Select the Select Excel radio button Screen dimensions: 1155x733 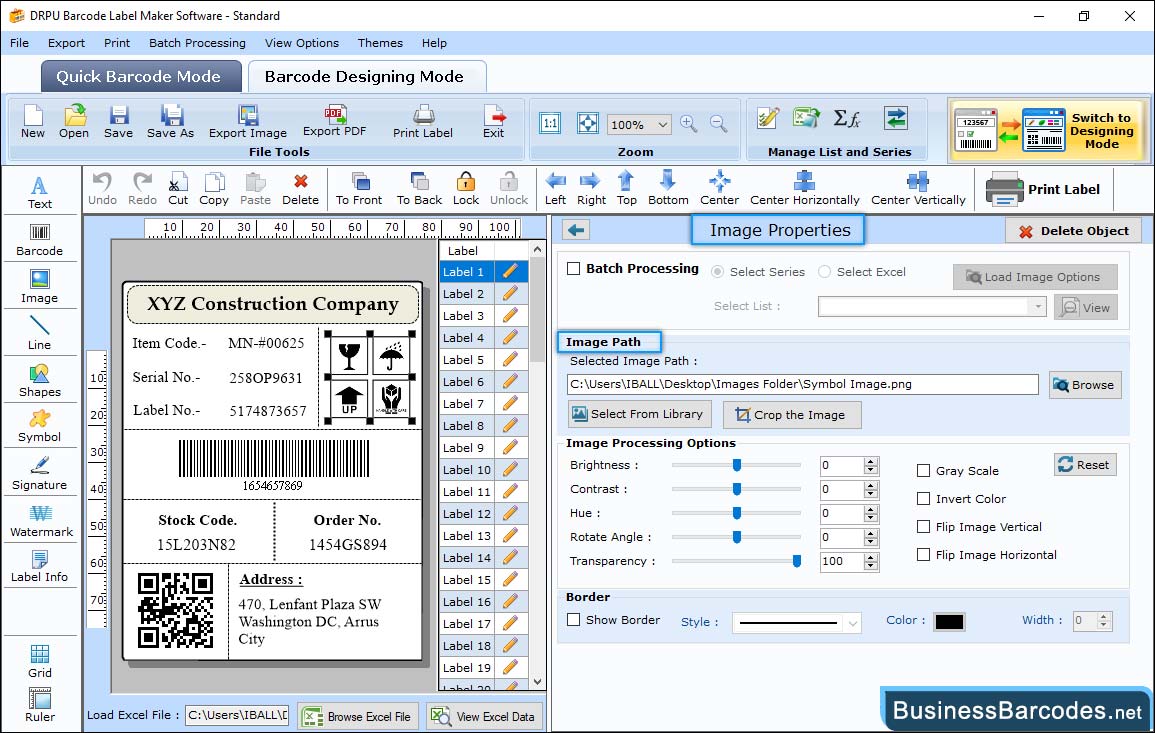(x=824, y=272)
